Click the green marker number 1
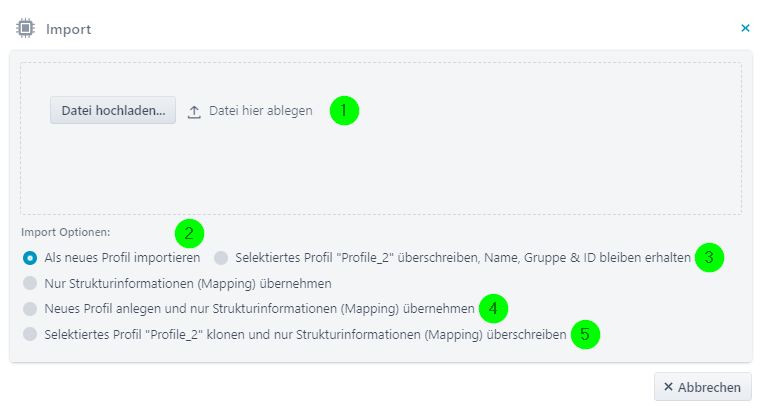 pyautogui.click(x=344, y=110)
